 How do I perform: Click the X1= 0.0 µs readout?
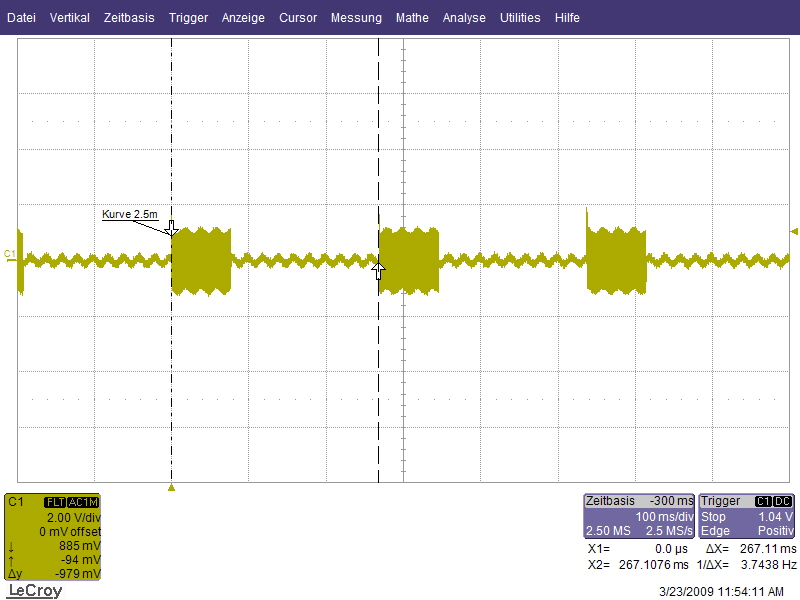(x=638, y=549)
